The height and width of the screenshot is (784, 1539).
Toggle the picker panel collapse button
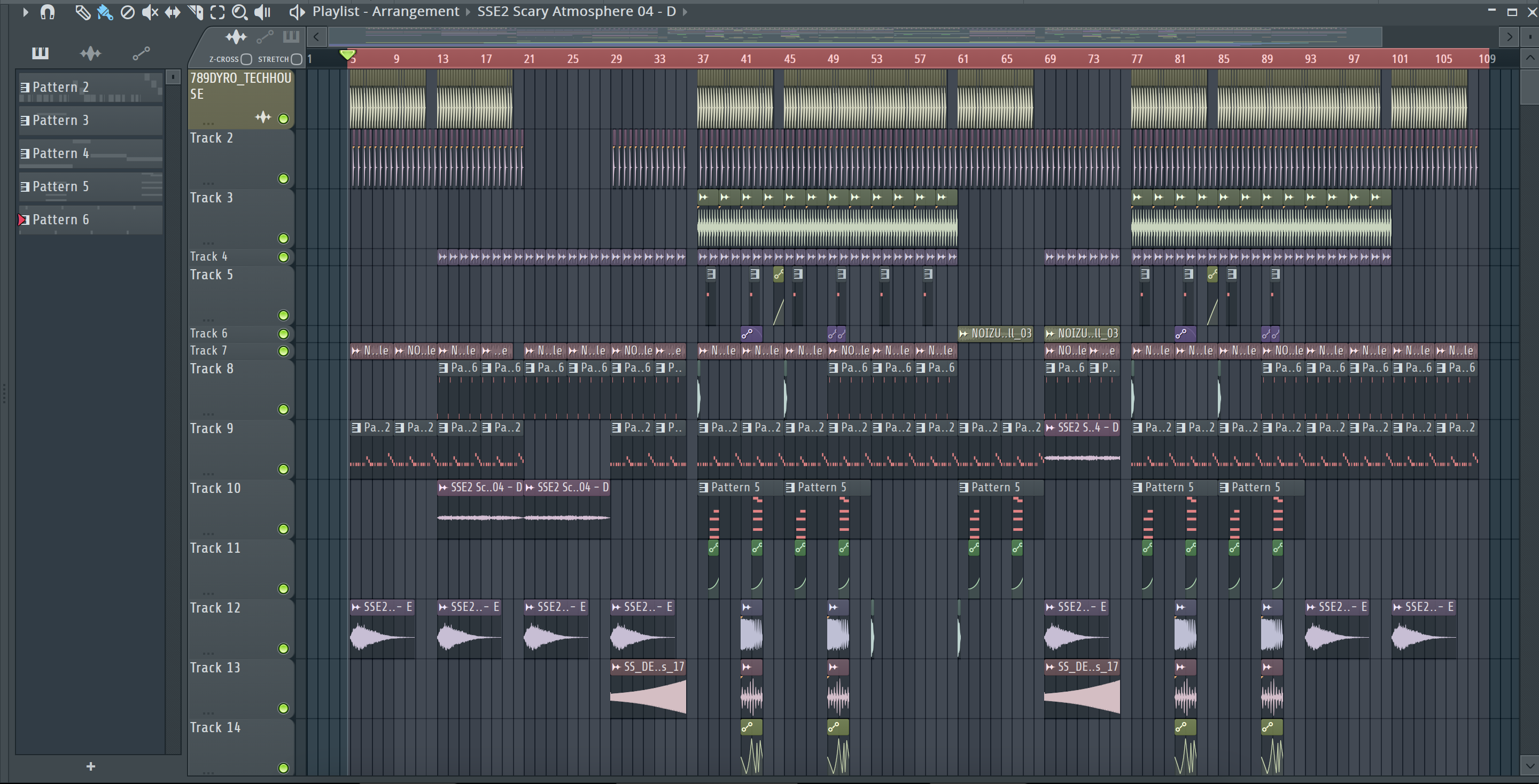[173, 77]
